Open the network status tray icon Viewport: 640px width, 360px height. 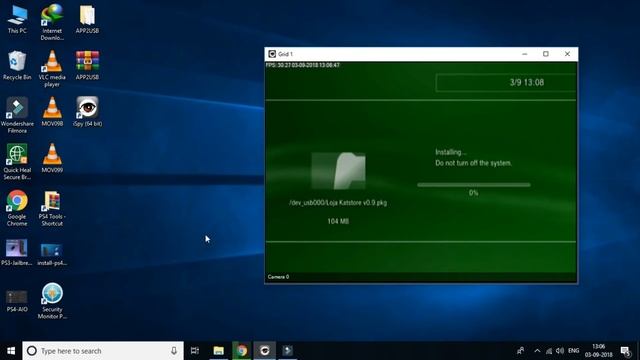(549, 351)
